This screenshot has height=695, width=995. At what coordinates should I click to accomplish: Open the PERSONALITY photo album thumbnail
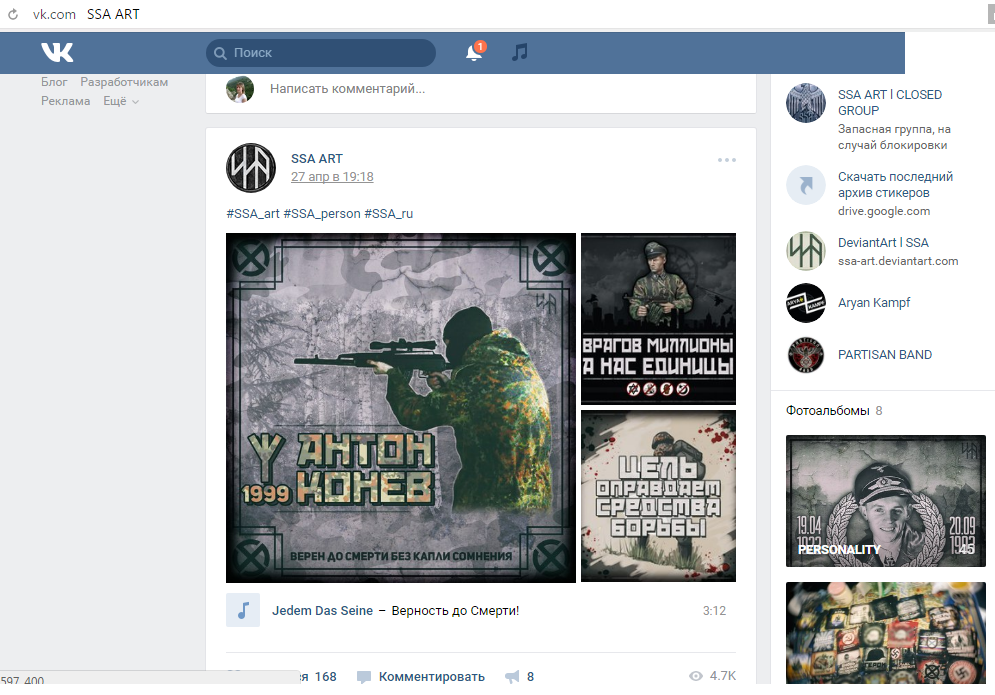(x=885, y=501)
